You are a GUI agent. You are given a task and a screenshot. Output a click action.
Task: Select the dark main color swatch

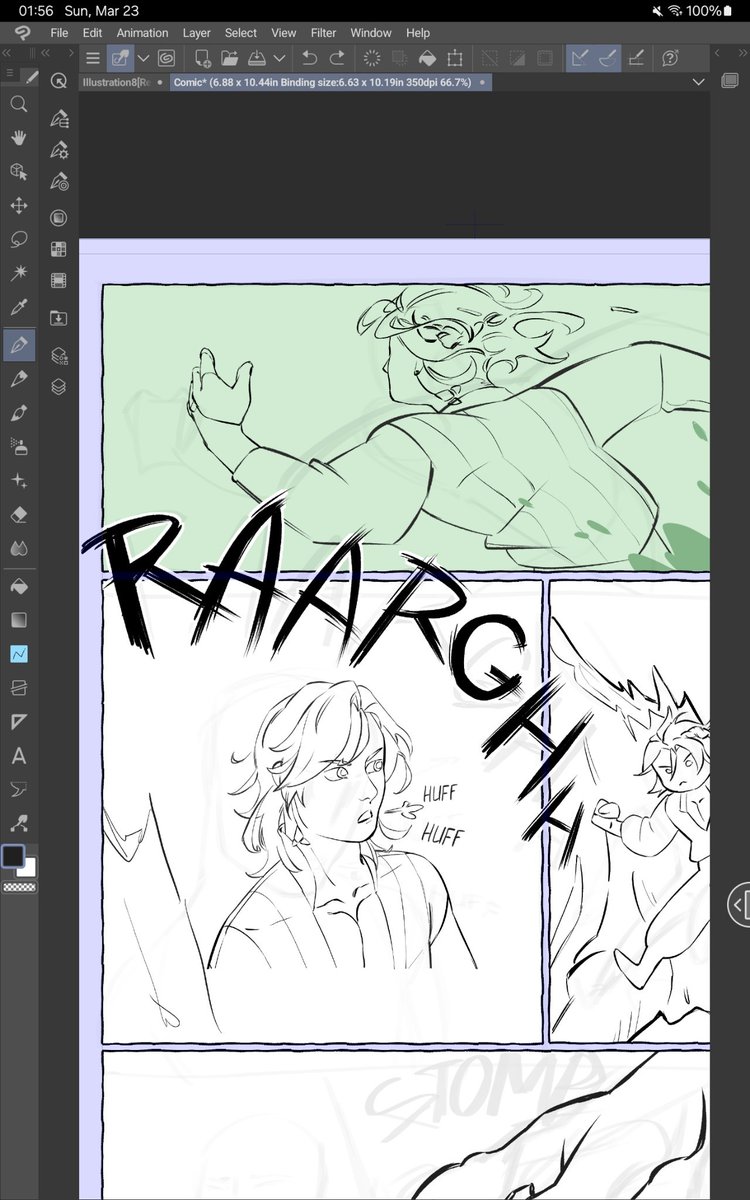point(13,857)
